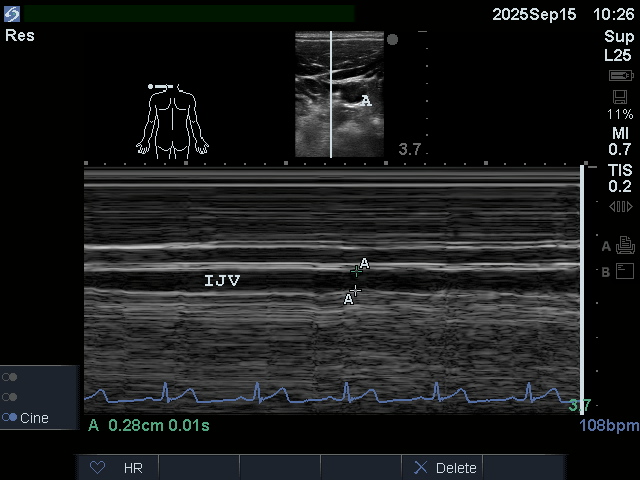640x480 pixels.
Task: Click the blue ECG trace waveform
Action: pos(331,395)
